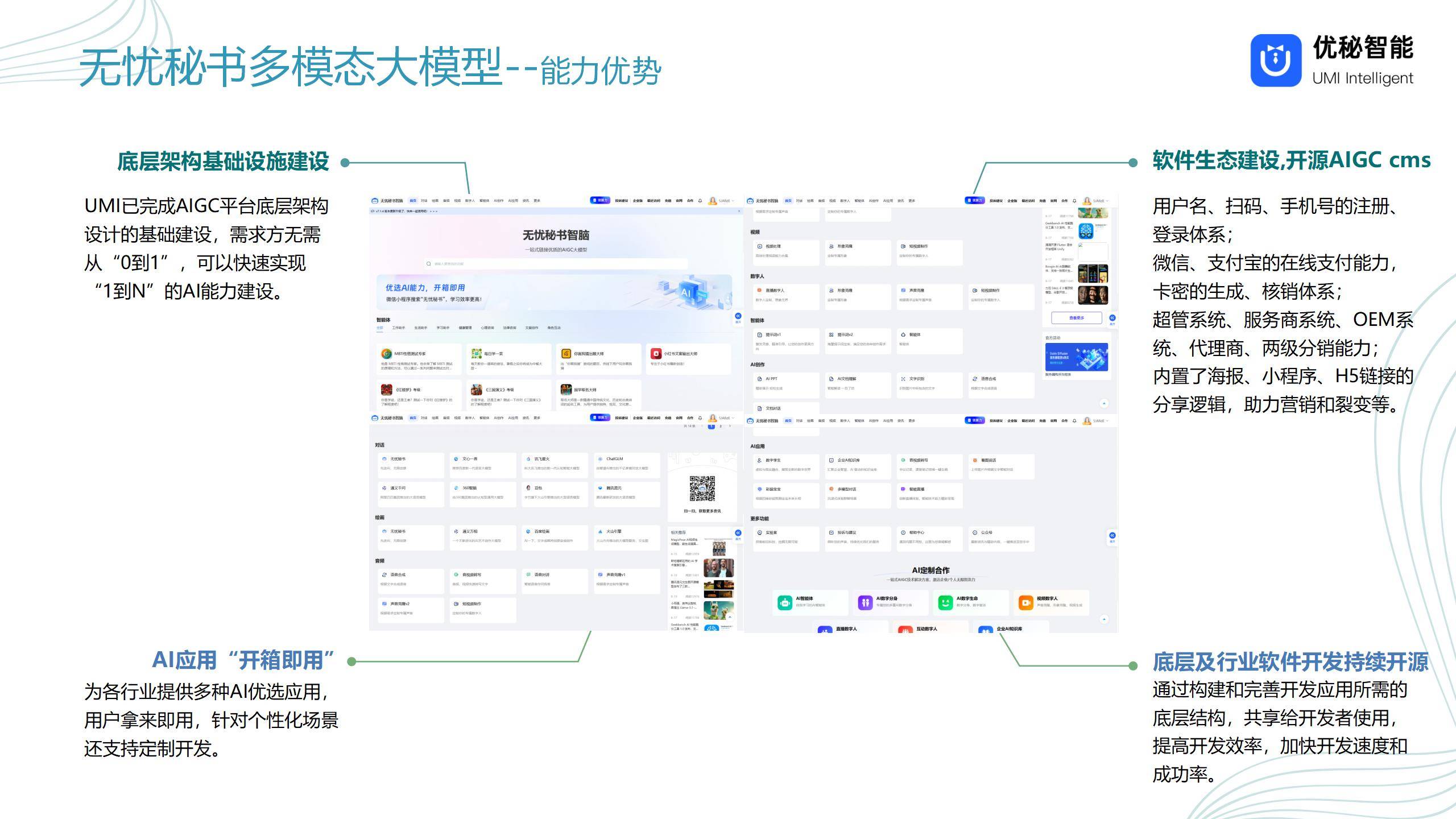Switch to the 工作助手 agent category tab

[398, 328]
